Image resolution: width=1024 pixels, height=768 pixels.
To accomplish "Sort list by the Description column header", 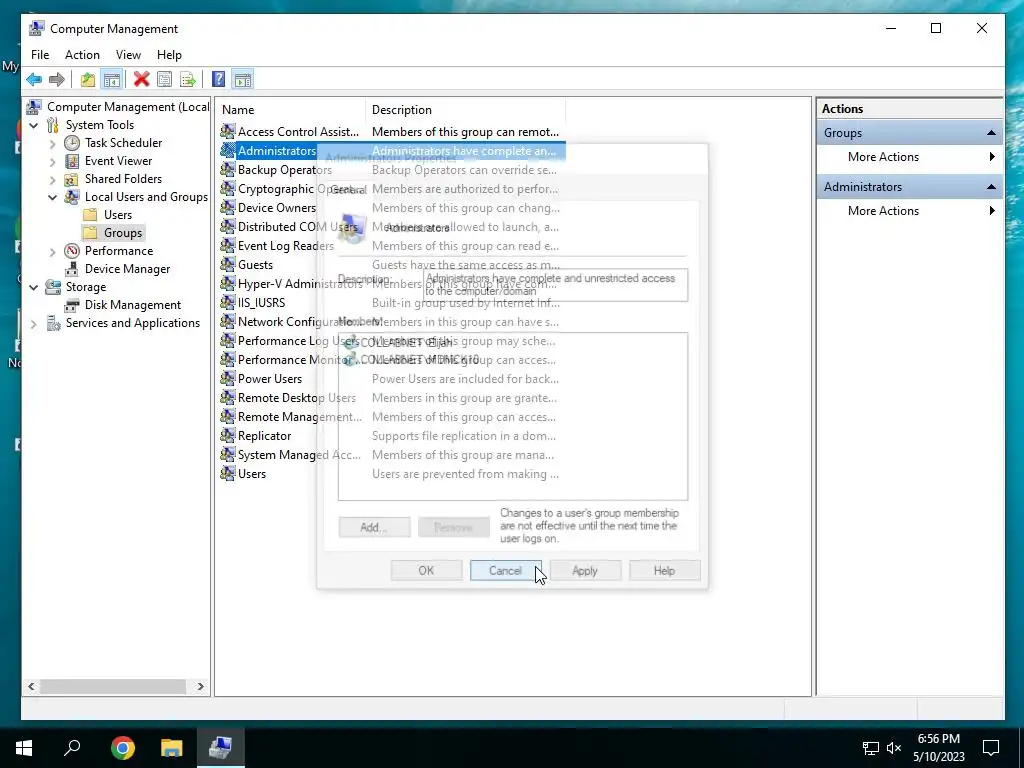I will 465,110.
